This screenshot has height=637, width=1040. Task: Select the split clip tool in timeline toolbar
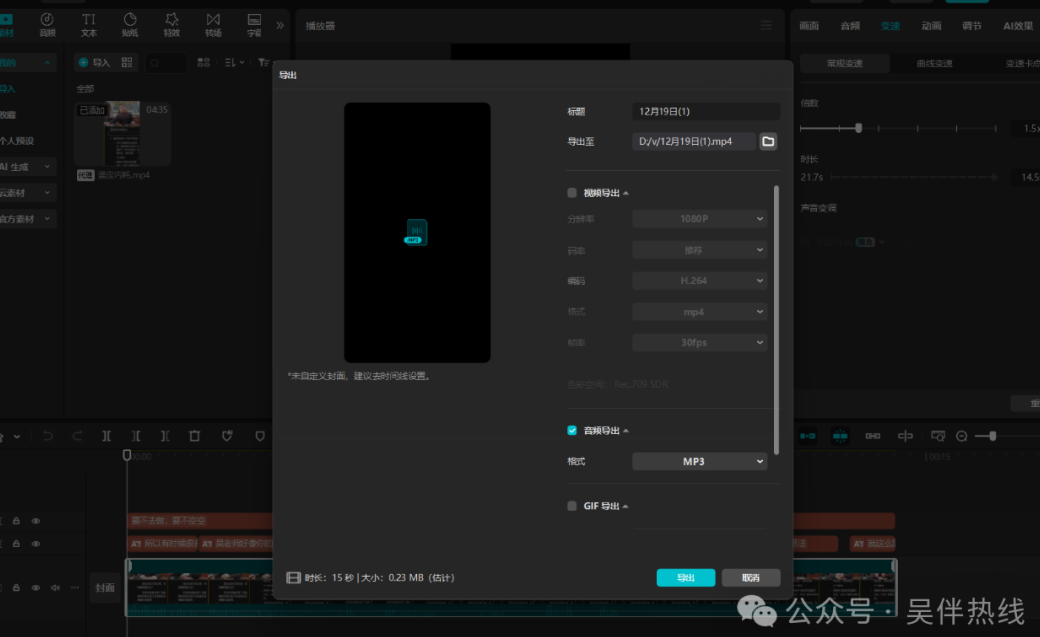pos(106,436)
